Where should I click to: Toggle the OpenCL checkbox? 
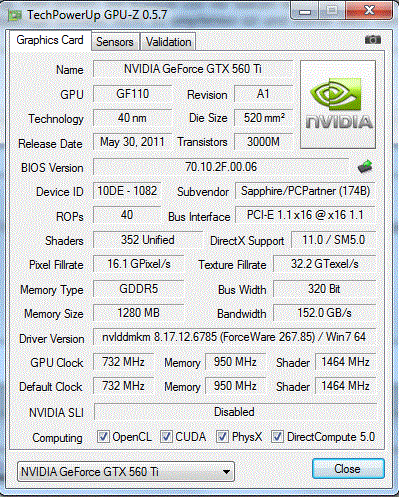pos(103,436)
